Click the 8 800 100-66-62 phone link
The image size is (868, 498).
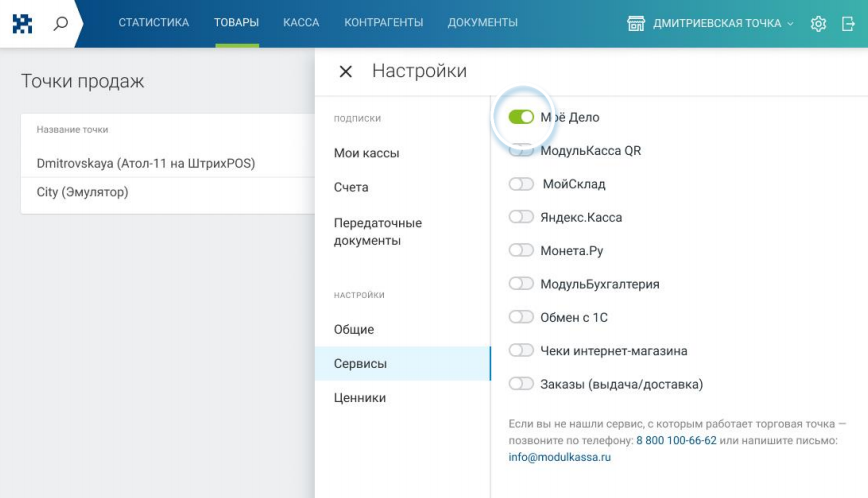point(676,440)
